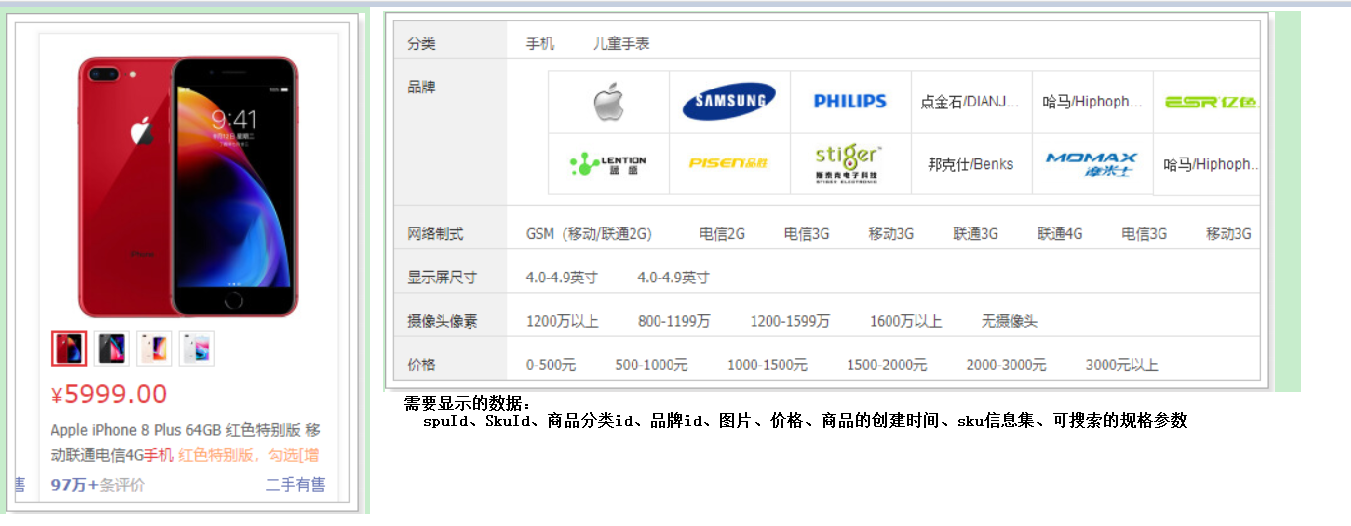
Task: Click the 品牌 row label
Action: tap(421, 87)
